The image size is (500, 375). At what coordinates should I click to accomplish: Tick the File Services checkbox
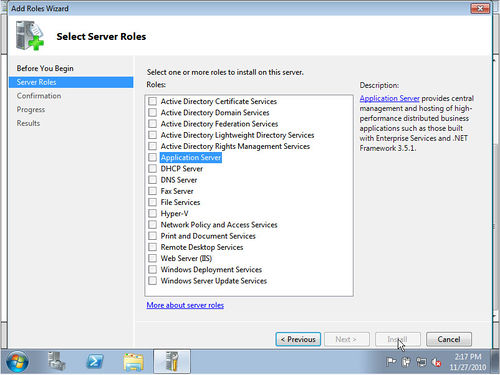coord(152,202)
